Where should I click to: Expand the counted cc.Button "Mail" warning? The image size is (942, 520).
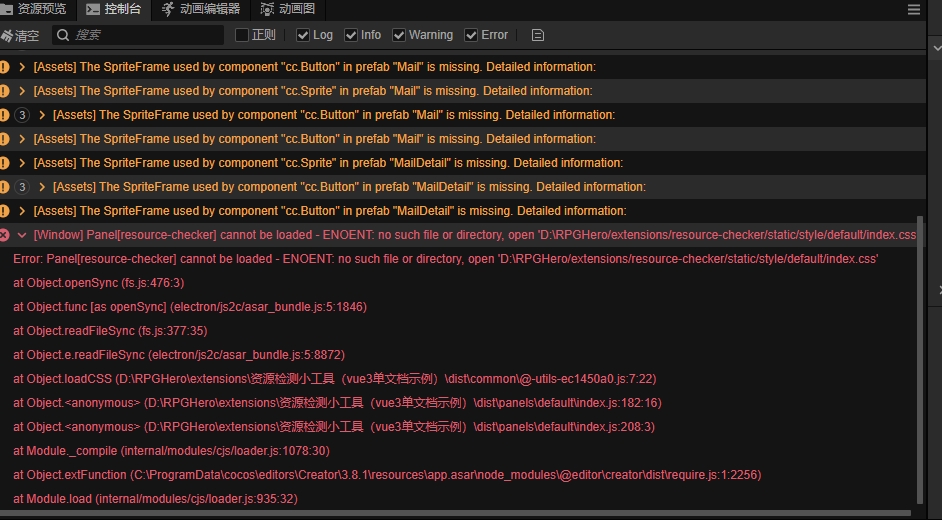pyautogui.click(x=42, y=115)
